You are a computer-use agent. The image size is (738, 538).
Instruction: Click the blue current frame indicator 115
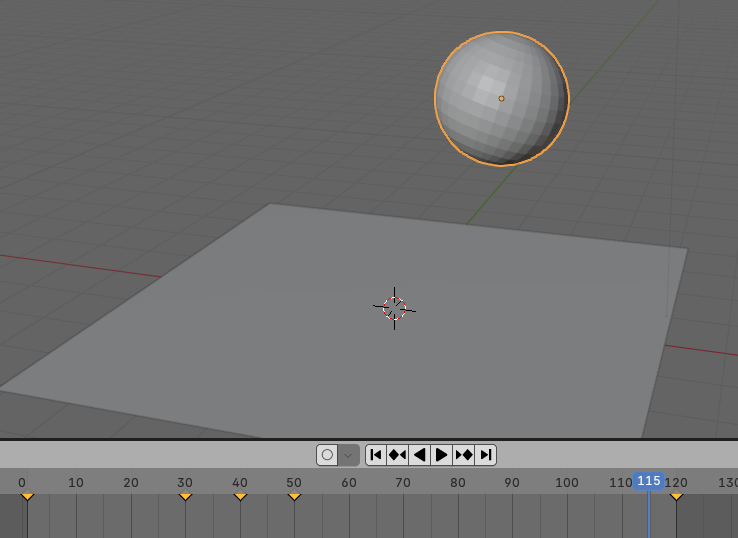pyautogui.click(x=649, y=481)
